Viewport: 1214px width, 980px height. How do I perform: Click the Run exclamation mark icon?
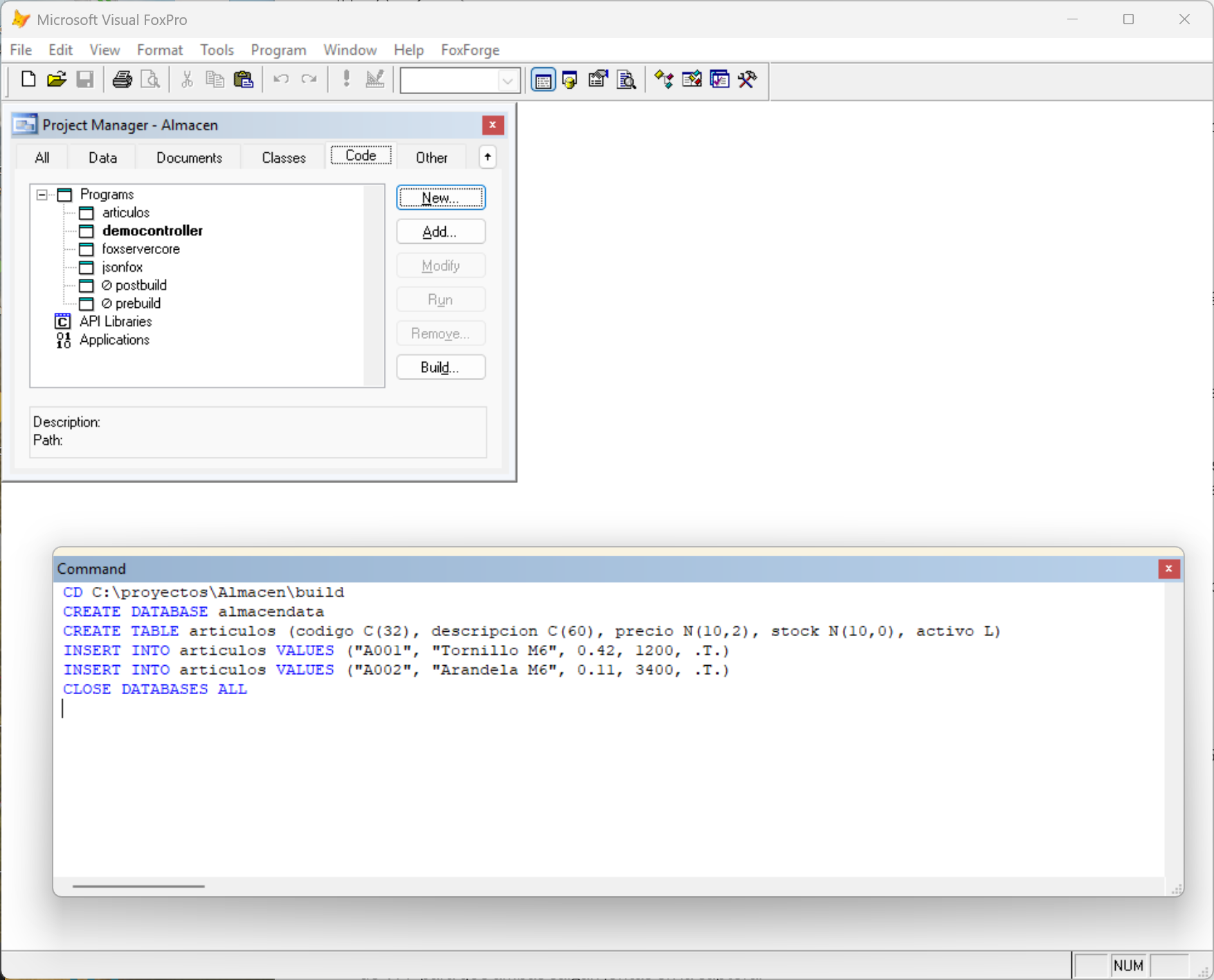point(347,80)
